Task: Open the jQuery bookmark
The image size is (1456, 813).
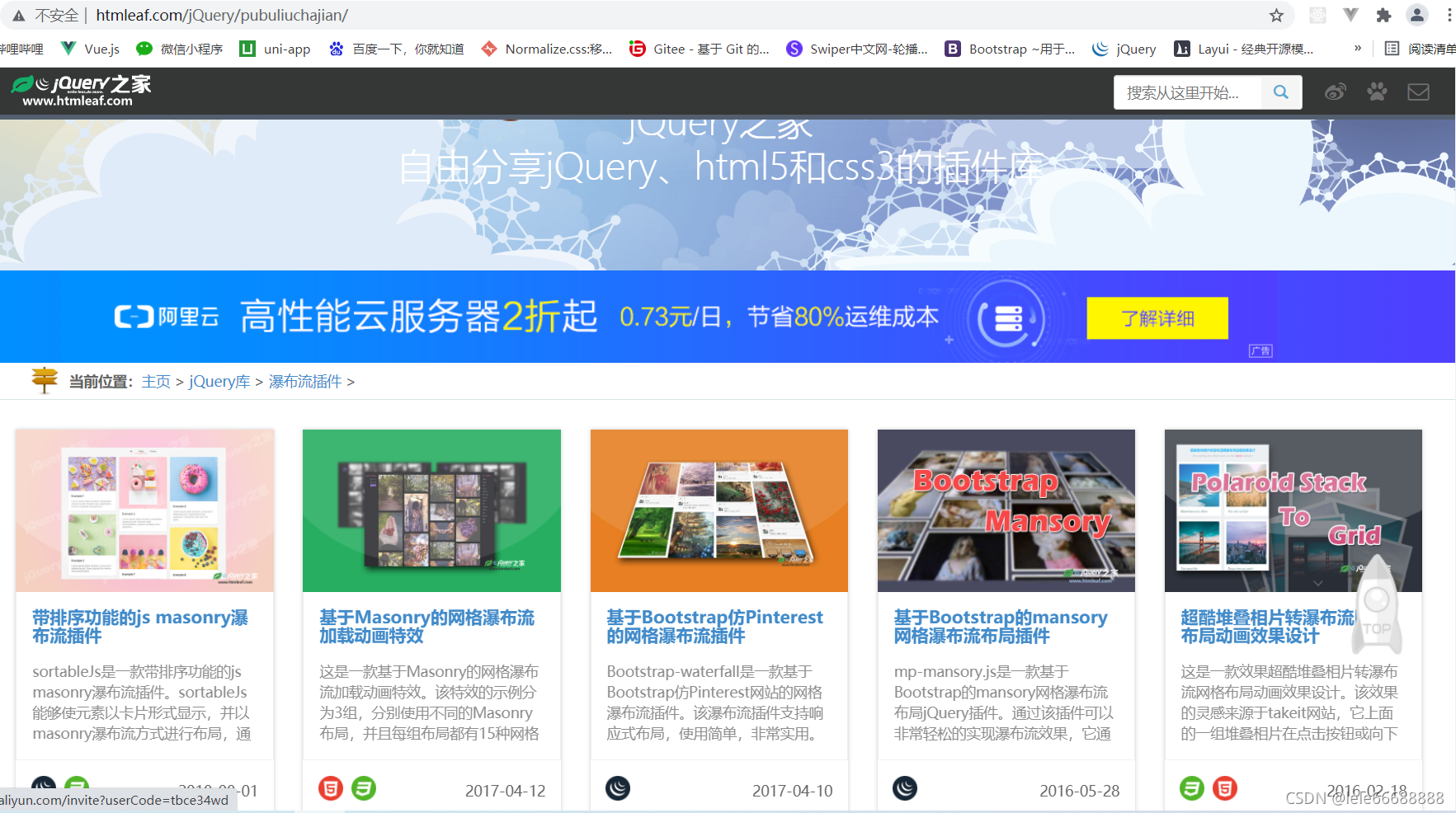Action: (1124, 49)
